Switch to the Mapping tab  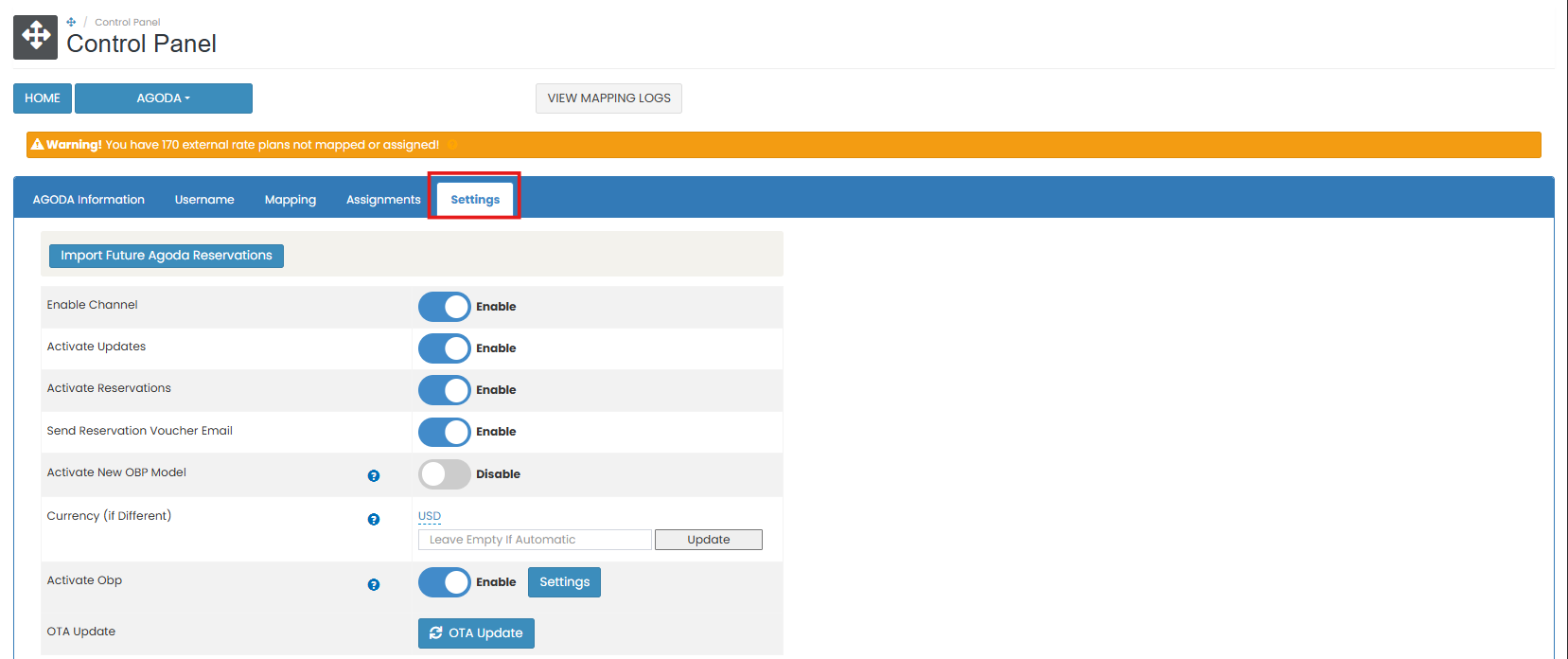click(291, 200)
